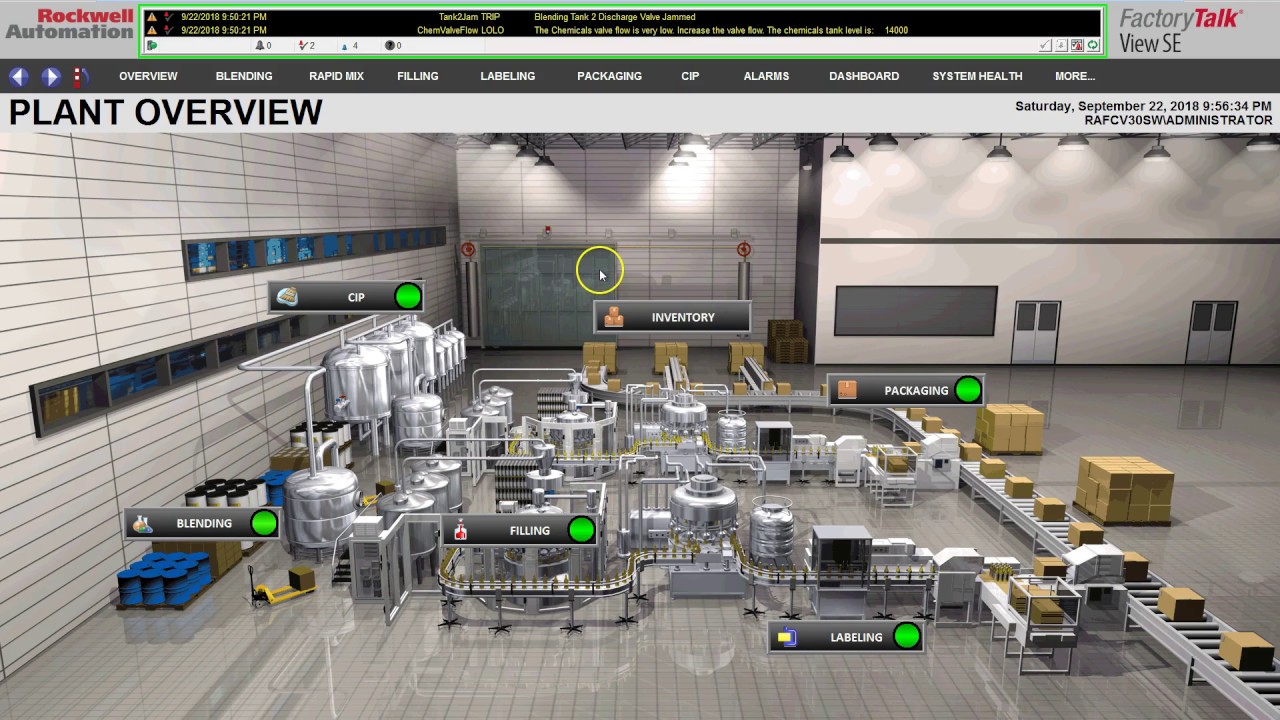Open the OVERVIEW screen
Viewport: 1280px width, 720px height.
tap(148, 76)
